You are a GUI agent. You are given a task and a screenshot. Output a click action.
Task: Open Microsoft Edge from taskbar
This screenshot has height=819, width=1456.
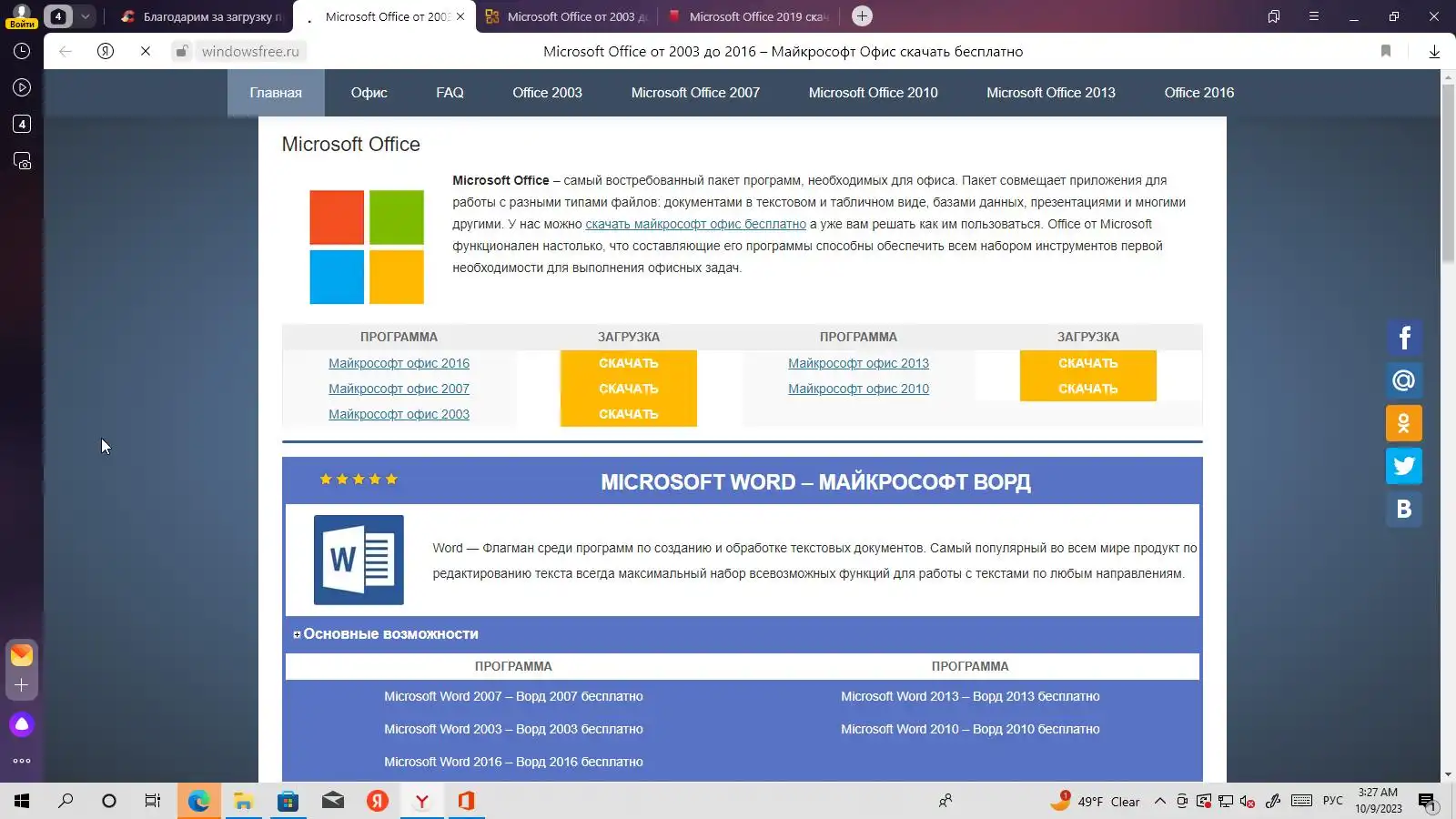point(198,801)
